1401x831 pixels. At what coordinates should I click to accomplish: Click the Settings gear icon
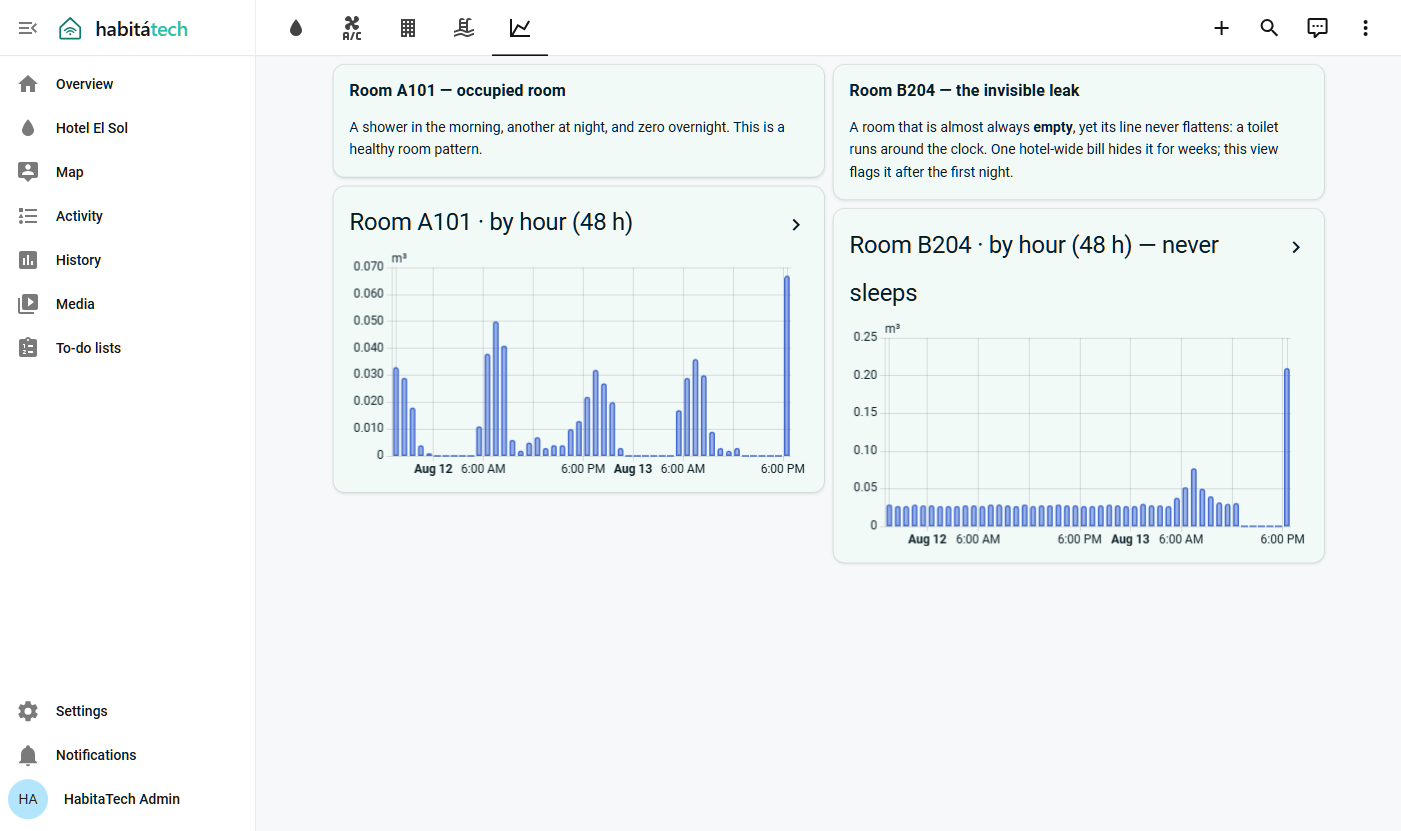(x=28, y=711)
